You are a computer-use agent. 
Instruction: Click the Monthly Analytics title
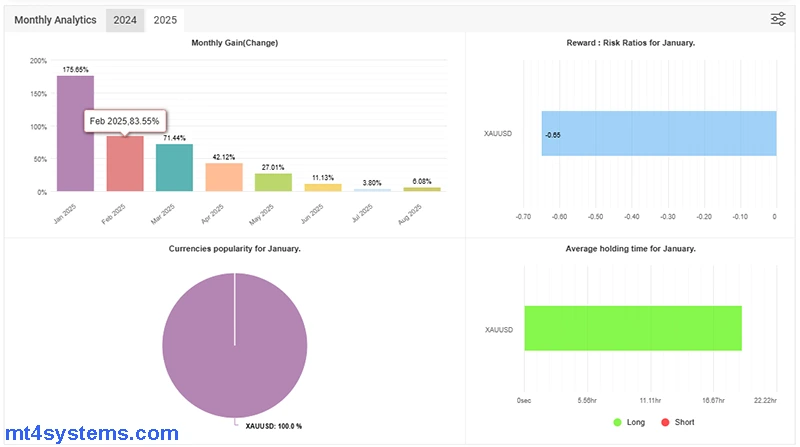[55, 20]
